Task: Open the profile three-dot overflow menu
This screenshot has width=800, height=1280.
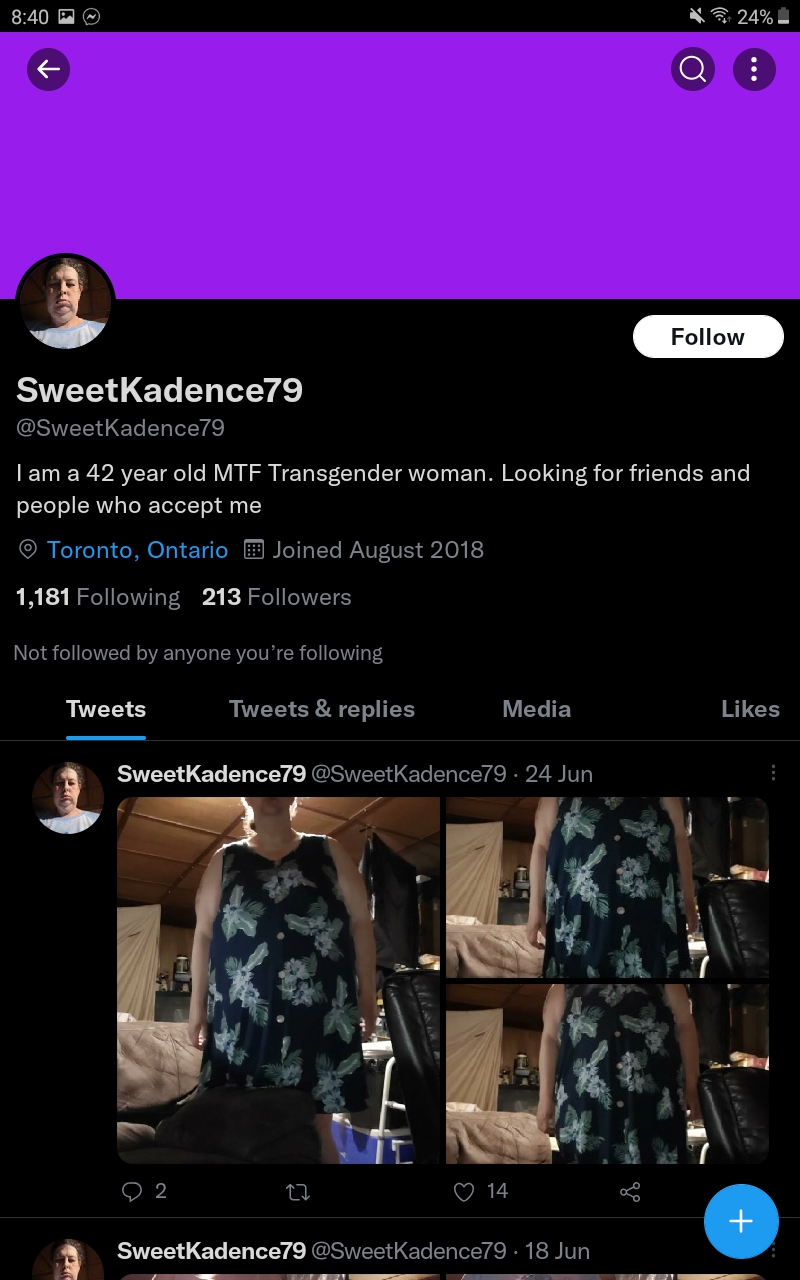Action: 754,69
